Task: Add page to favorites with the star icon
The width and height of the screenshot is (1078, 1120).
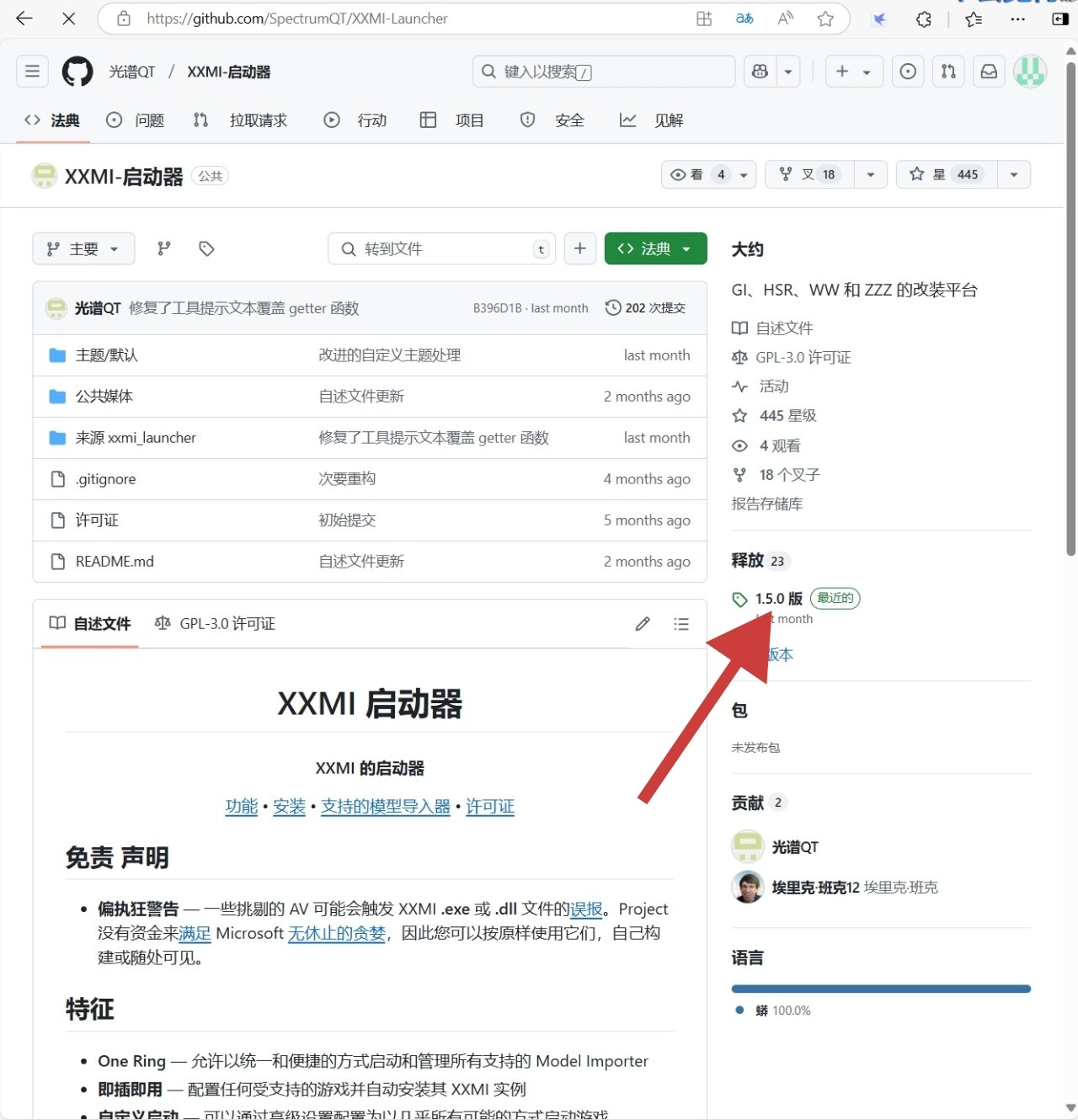Action: (x=825, y=19)
